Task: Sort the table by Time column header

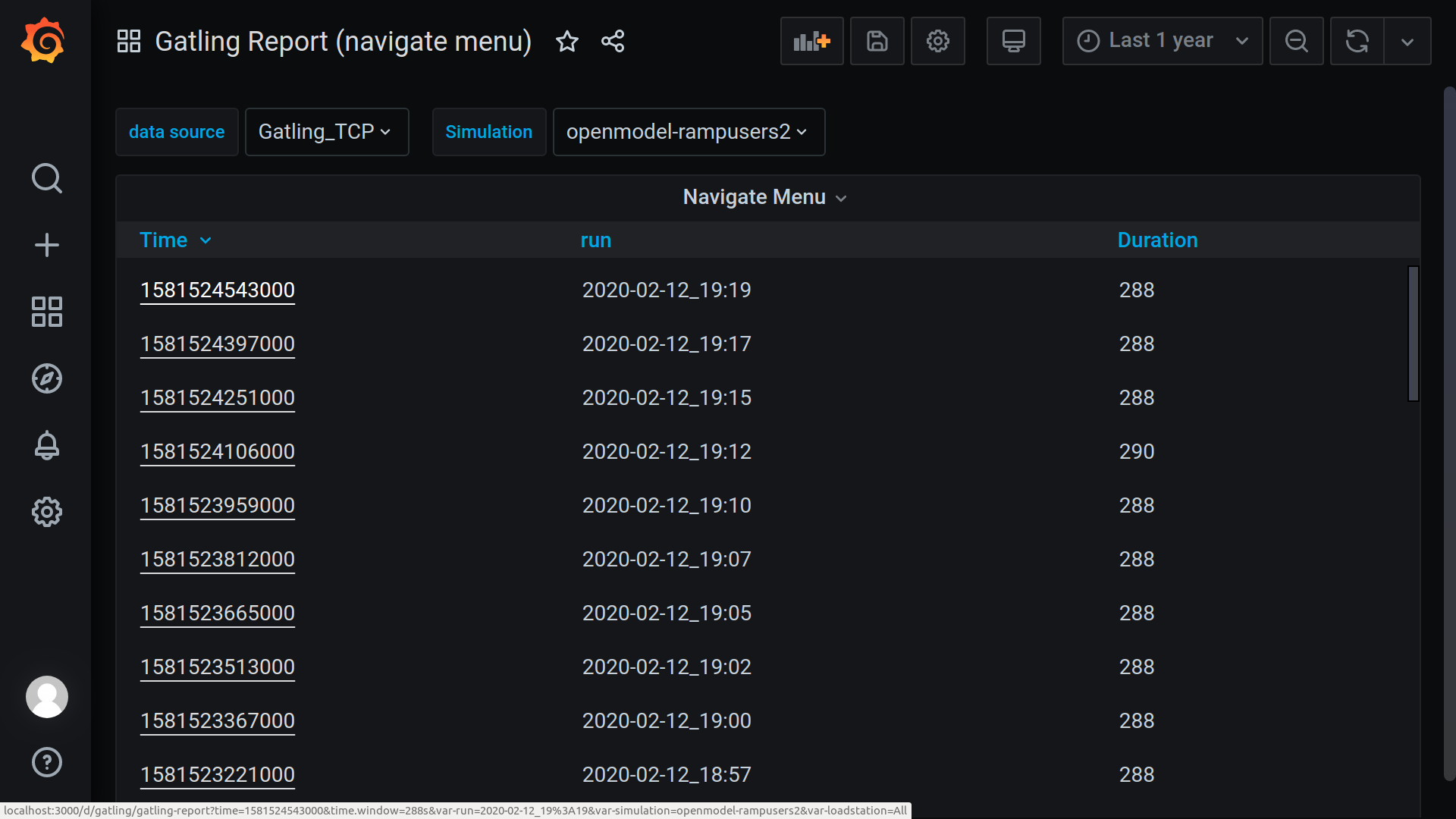Action: [164, 240]
